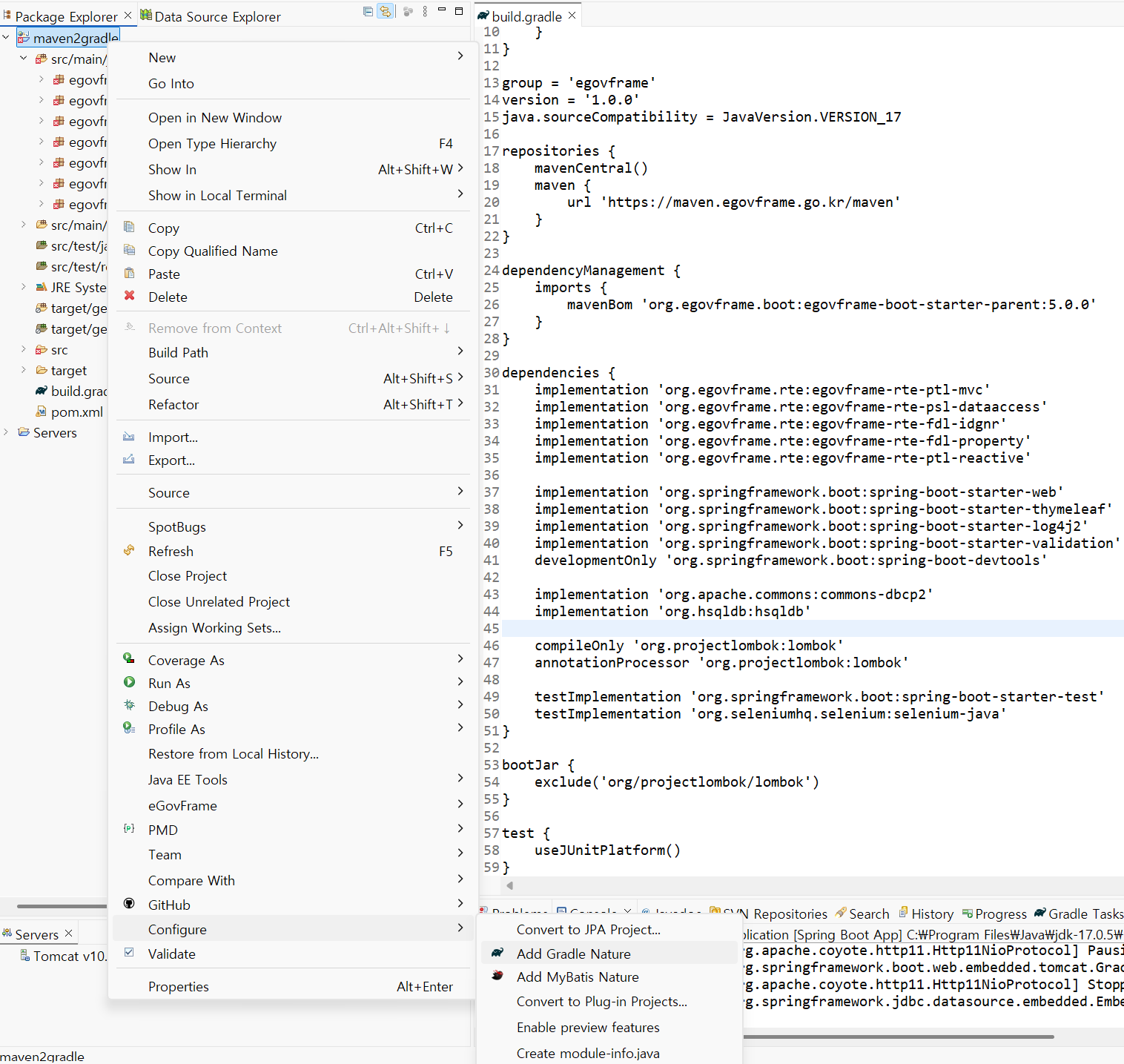Click the editor horizontal scrollbar left arrow

click(x=510, y=885)
